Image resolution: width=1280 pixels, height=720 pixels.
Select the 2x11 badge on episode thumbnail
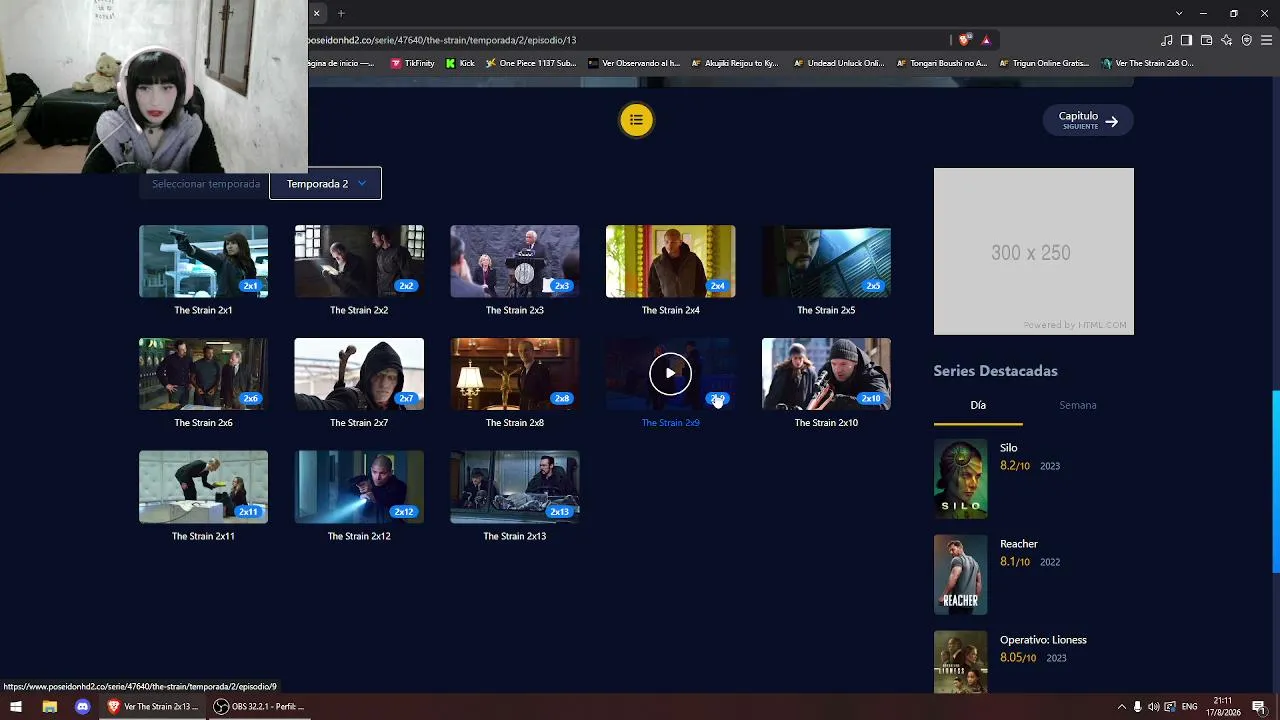click(x=248, y=512)
